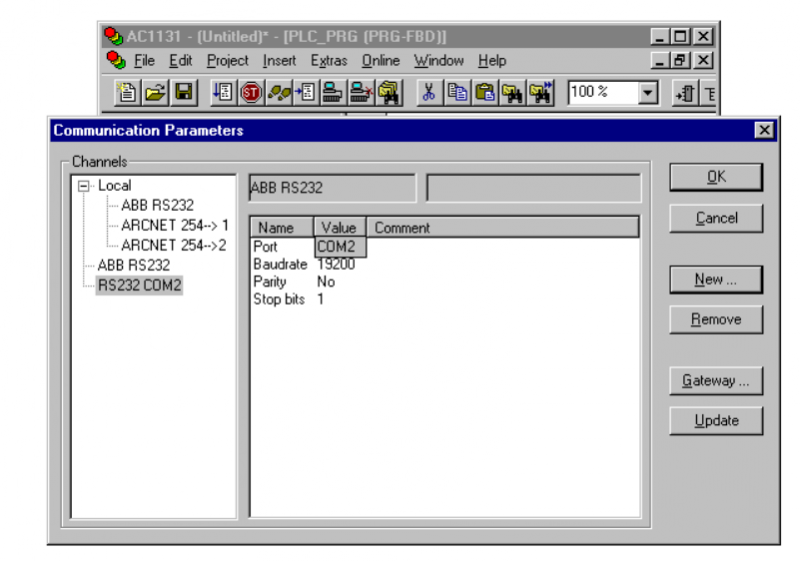Collapse the Local tree node
800x561 pixels.
[83, 186]
